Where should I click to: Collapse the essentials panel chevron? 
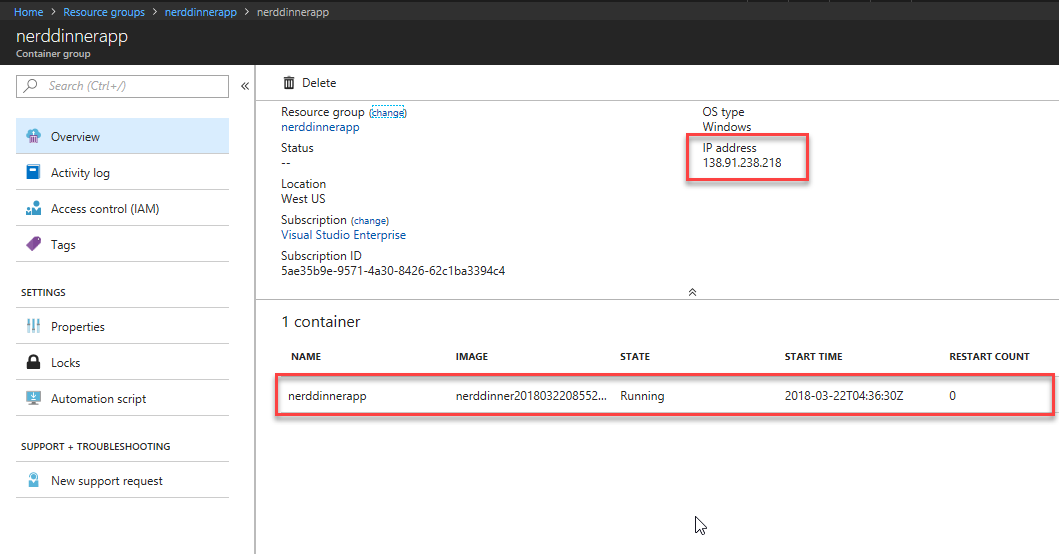point(692,292)
